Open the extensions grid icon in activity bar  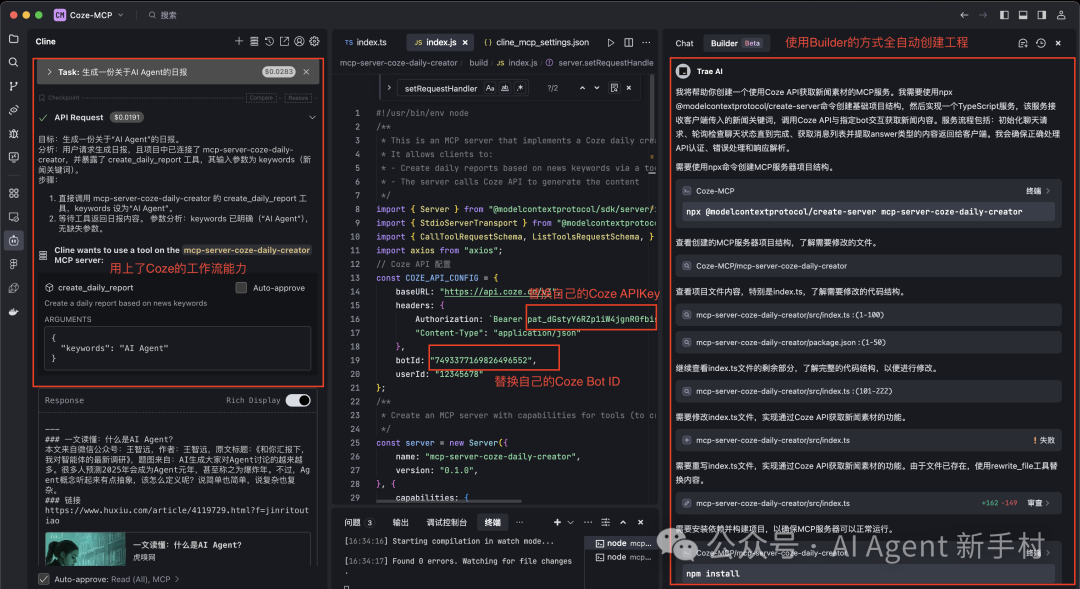[13, 194]
